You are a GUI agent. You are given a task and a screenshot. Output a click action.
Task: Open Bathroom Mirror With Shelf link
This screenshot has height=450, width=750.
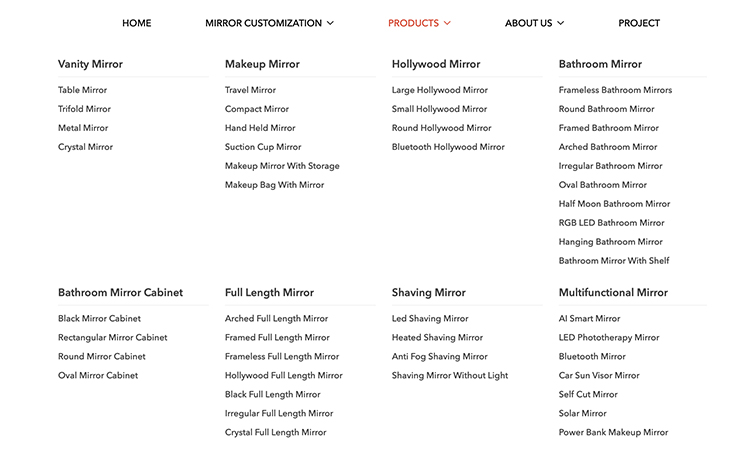pyautogui.click(x=614, y=261)
